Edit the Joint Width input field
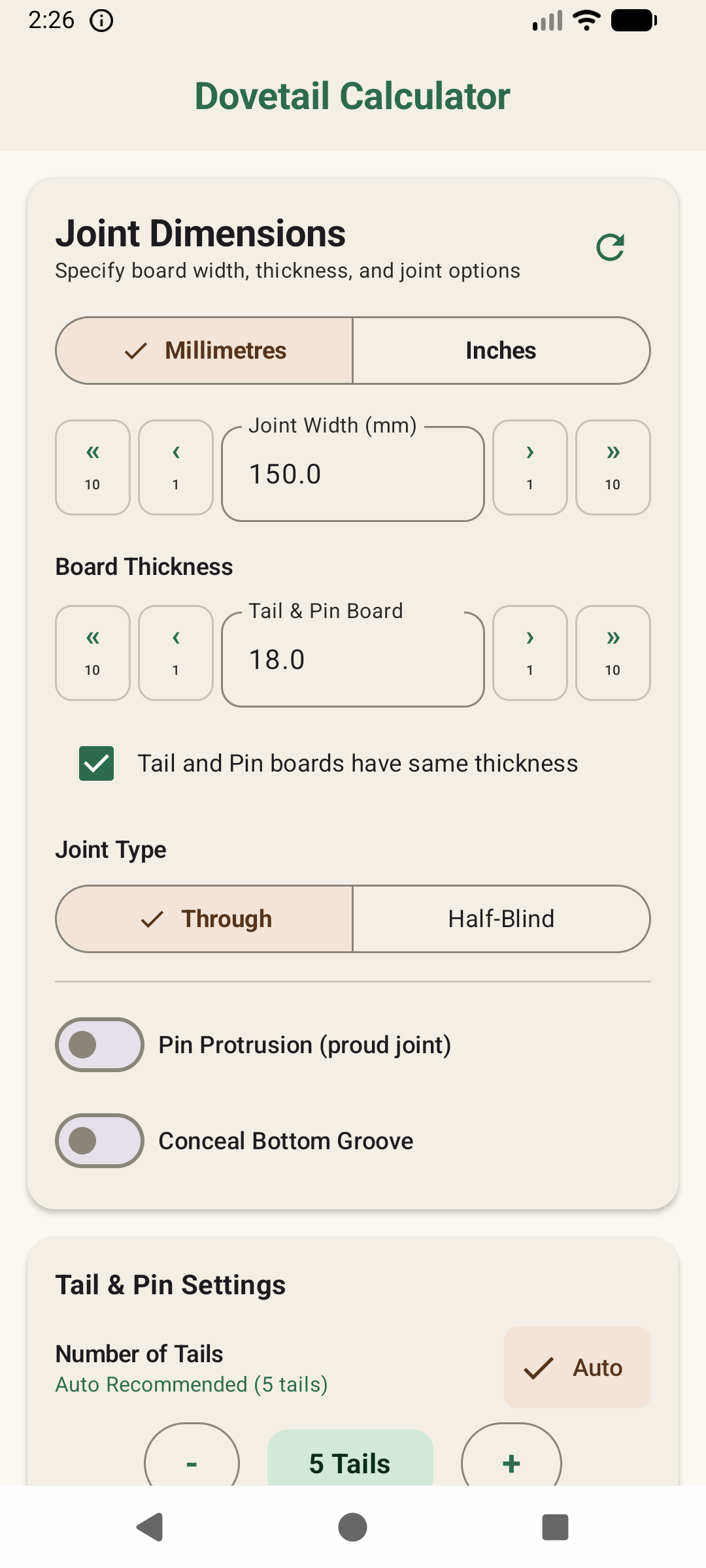Screen dimensions: 706x1568 [x=353, y=474]
